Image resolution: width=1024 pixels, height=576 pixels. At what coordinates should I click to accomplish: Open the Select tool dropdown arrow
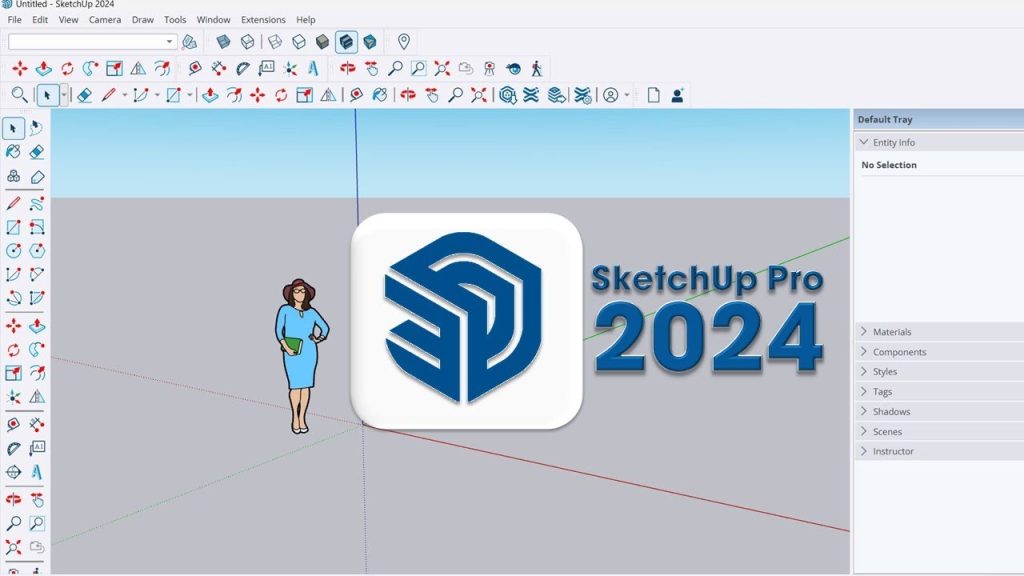63,95
